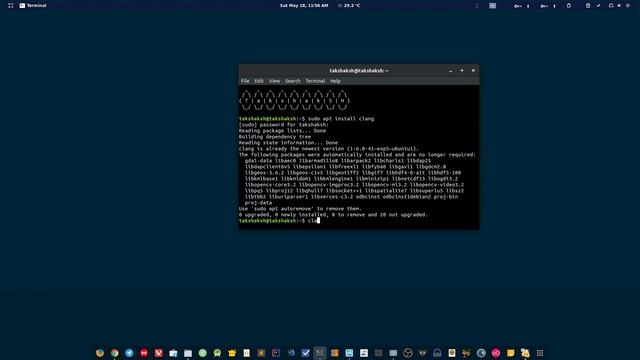This screenshot has height=360, width=640.
Task: Launch OBS Studio from the dock
Action: (x=408, y=353)
